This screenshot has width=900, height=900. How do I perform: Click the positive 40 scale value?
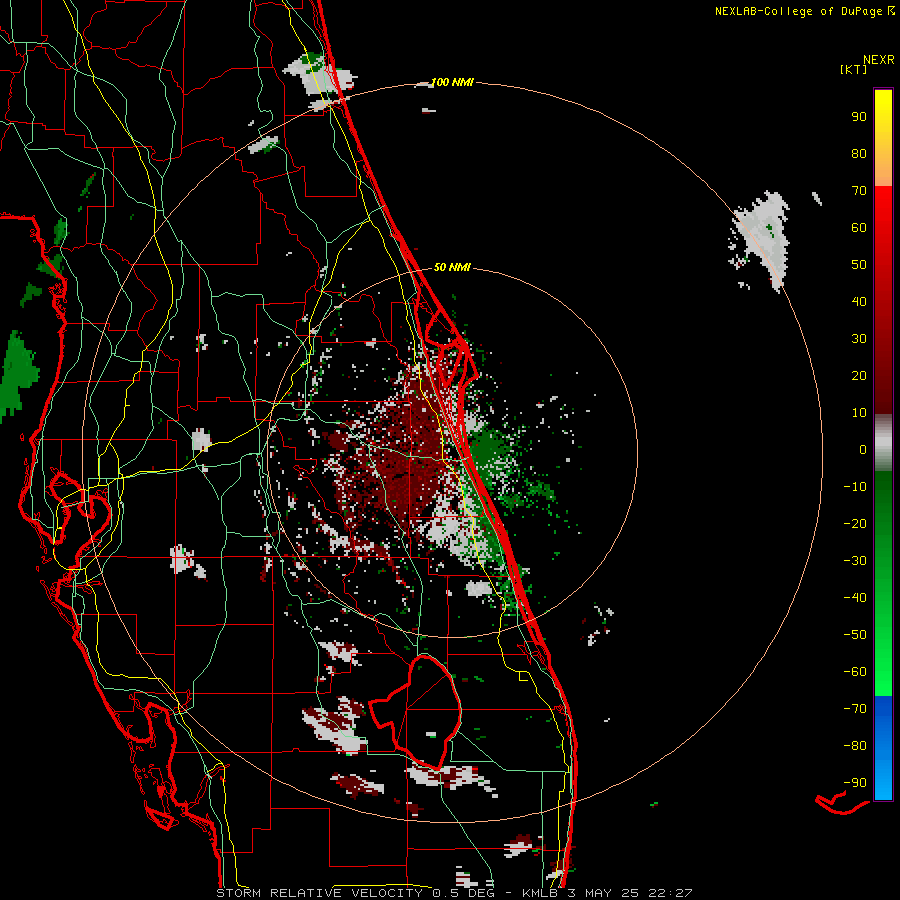(x=859, y=301)
